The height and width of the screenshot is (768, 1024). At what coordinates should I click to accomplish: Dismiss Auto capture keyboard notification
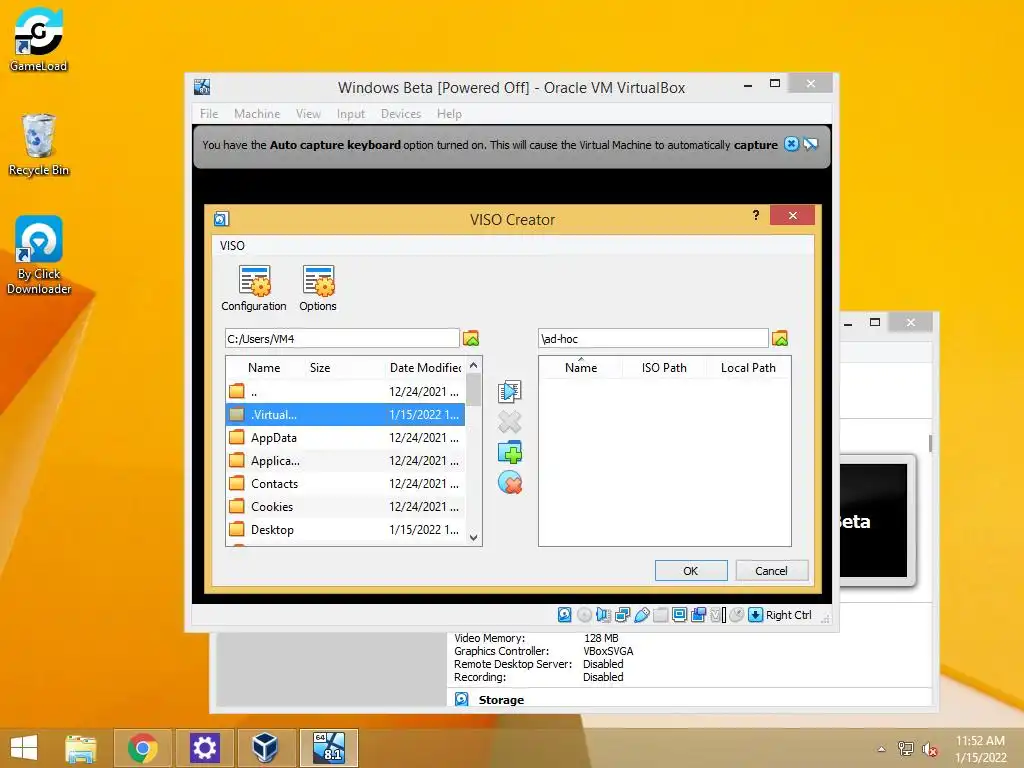click(791, 144)
